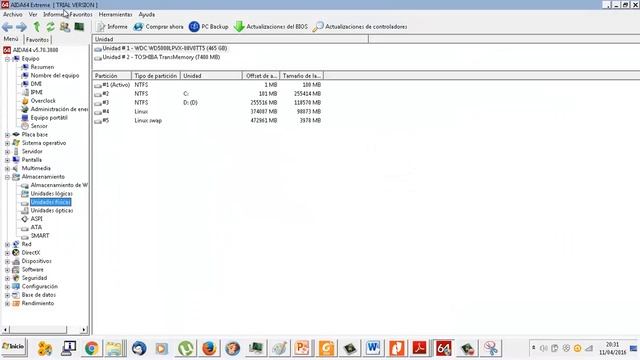Select the Rendimiento tree item
640x360 pixels.
(38, 303)
